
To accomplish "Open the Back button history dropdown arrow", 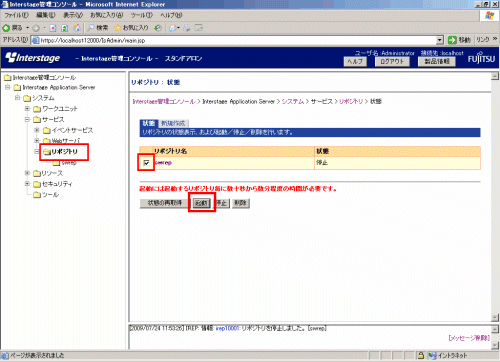I will tap(28, 28).
